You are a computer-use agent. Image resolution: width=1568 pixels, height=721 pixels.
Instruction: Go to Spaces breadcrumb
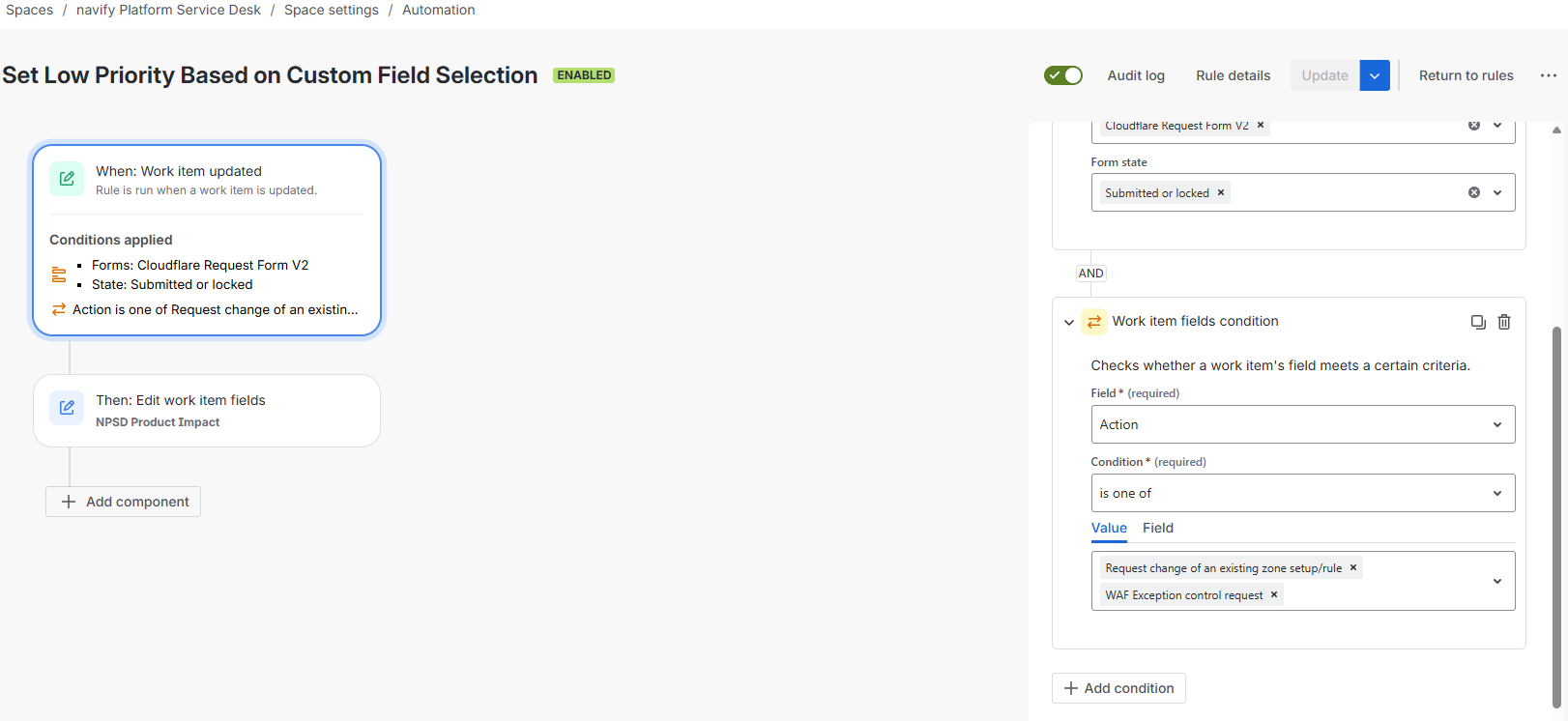tap(30, 10)
